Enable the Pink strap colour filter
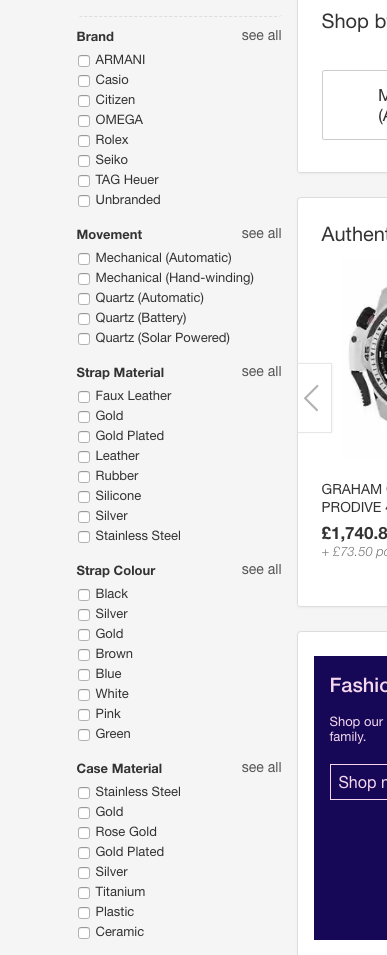 pyautogui.click(x=84, y=714)
